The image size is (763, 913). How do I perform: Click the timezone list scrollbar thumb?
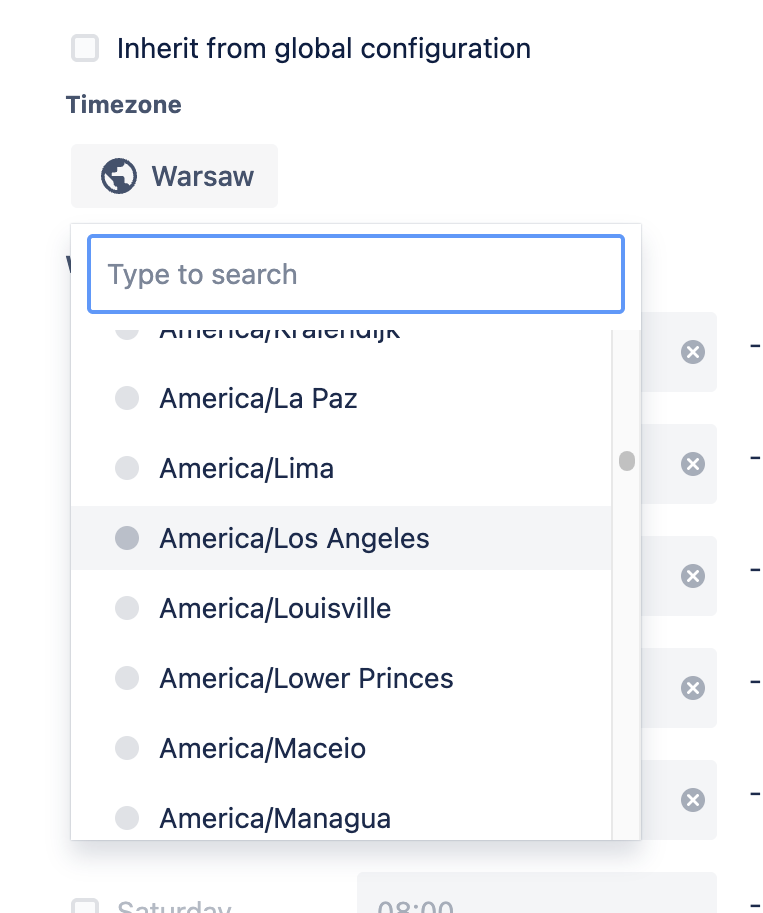pos(627,461)
